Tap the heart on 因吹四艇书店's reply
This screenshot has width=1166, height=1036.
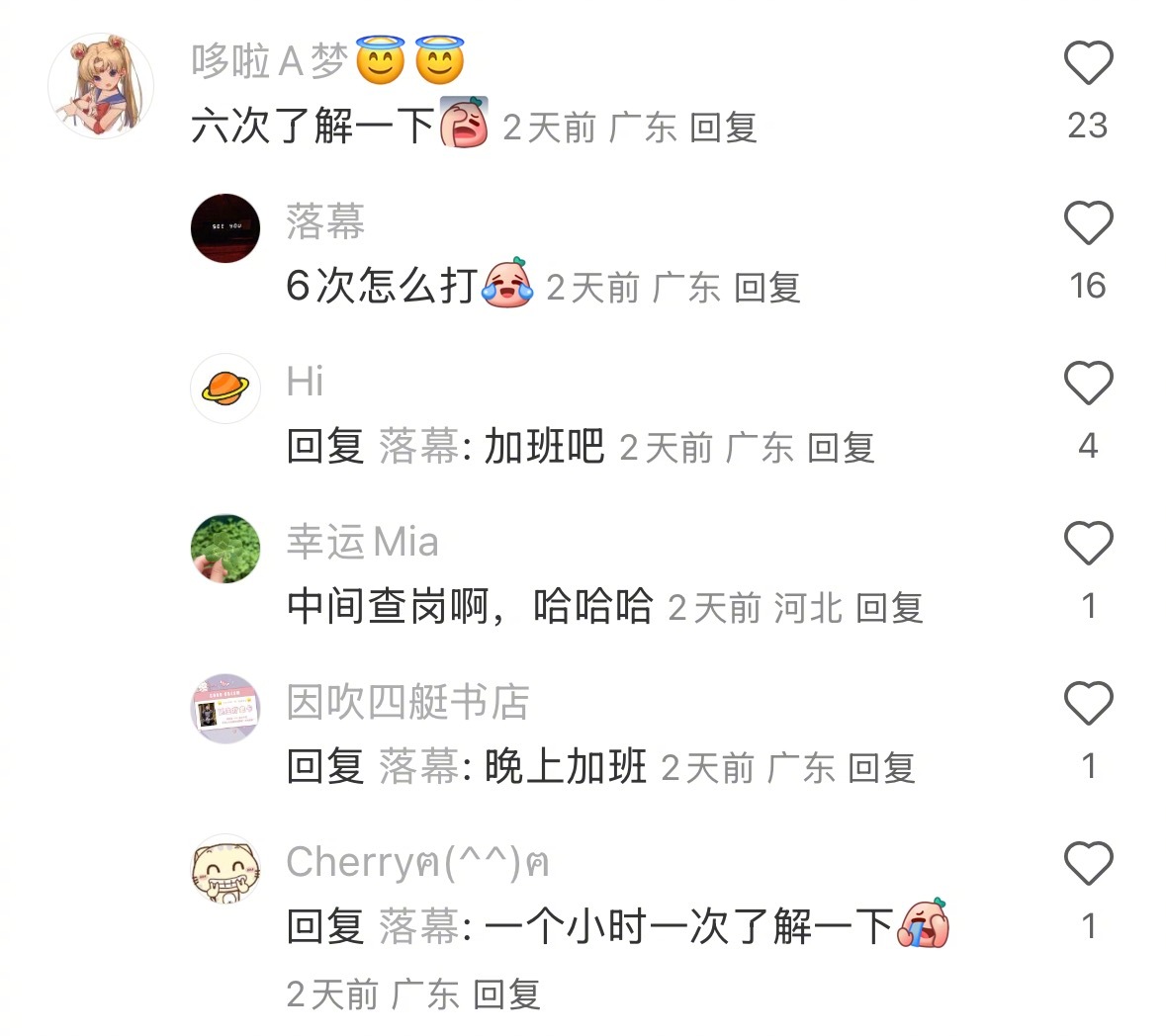(1088, 703)
